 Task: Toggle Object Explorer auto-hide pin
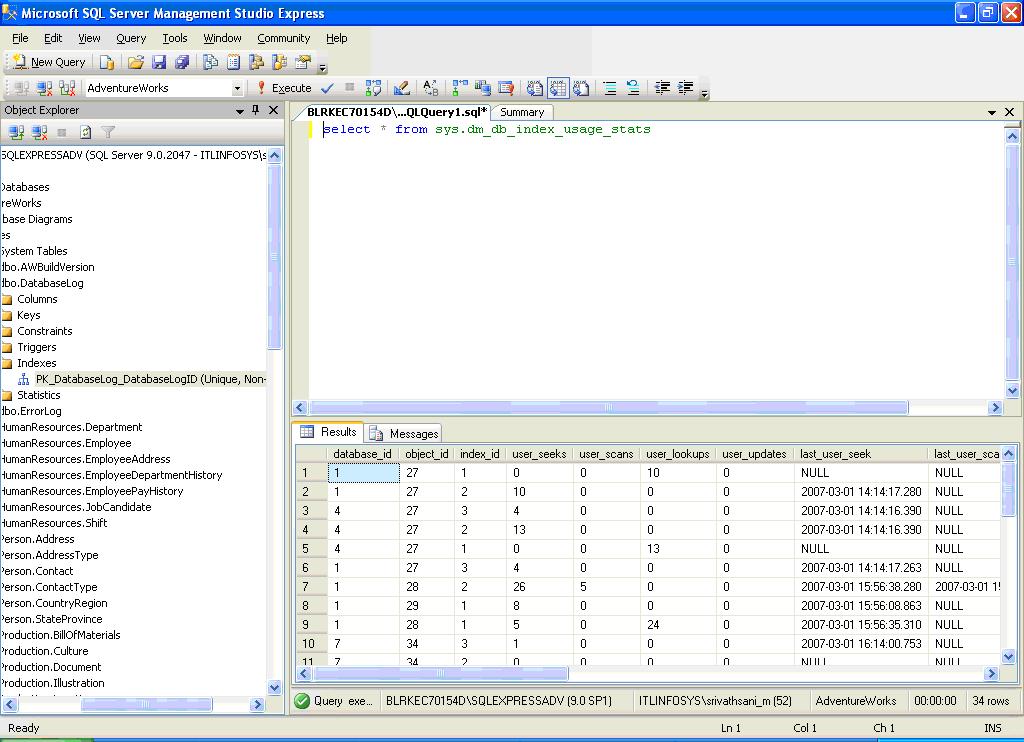256,110
